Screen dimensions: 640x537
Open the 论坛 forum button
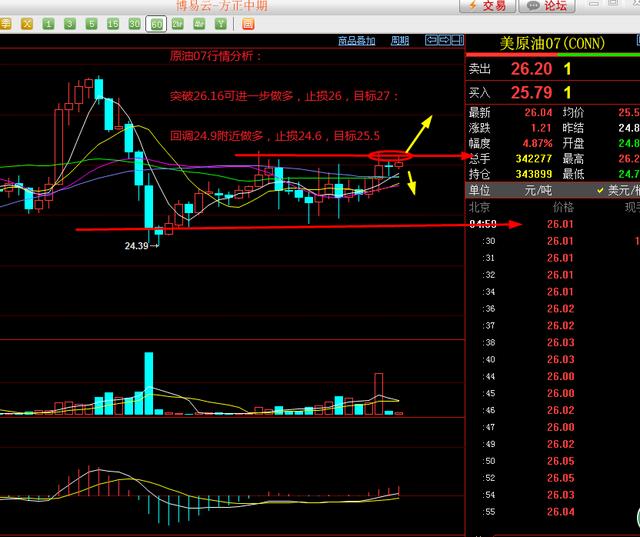pyautogui.click(x=547, y=6)
